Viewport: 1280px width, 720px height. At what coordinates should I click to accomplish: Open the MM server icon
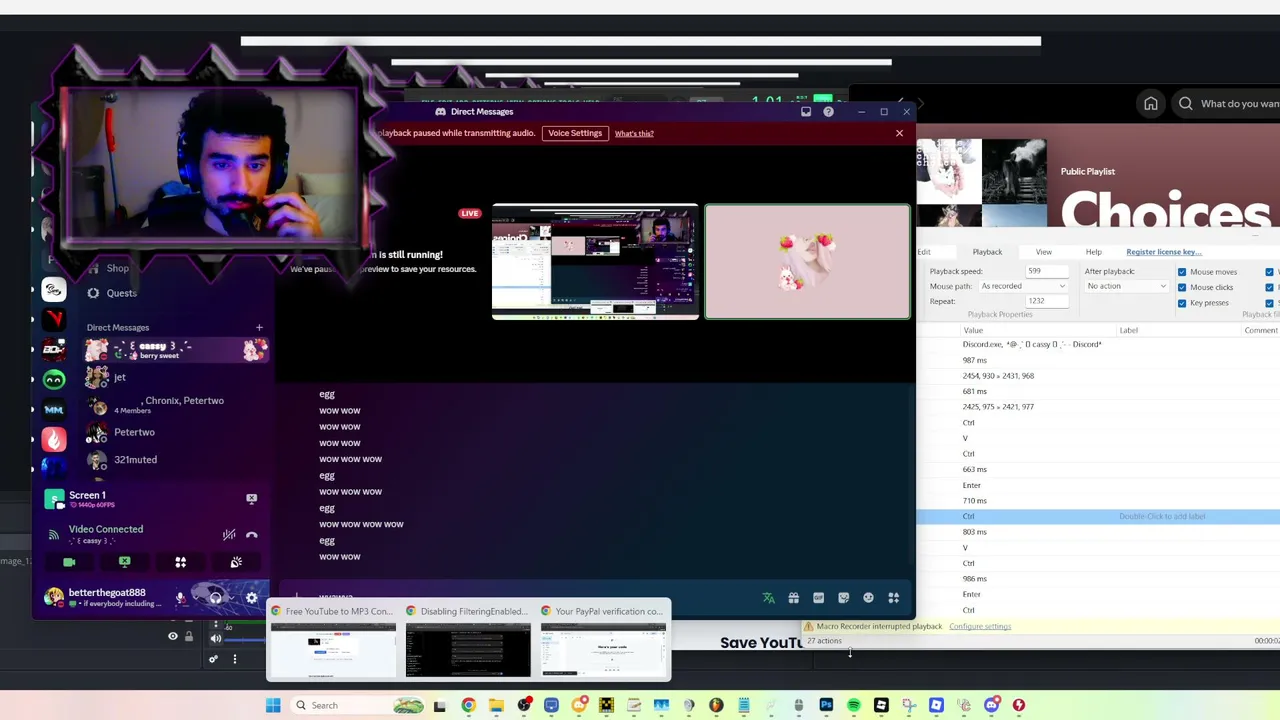point(54,409)
